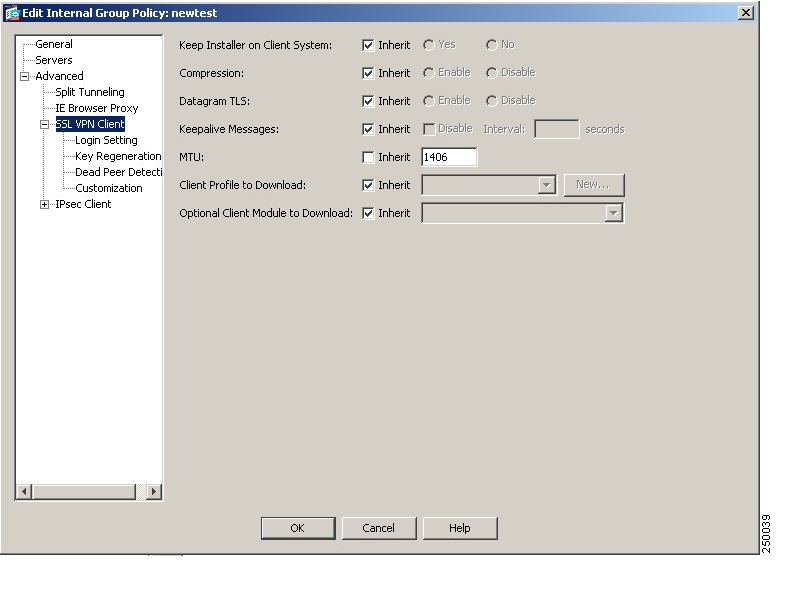Open Split Tunneling settings
787x591 pixels.
point(89,92)
